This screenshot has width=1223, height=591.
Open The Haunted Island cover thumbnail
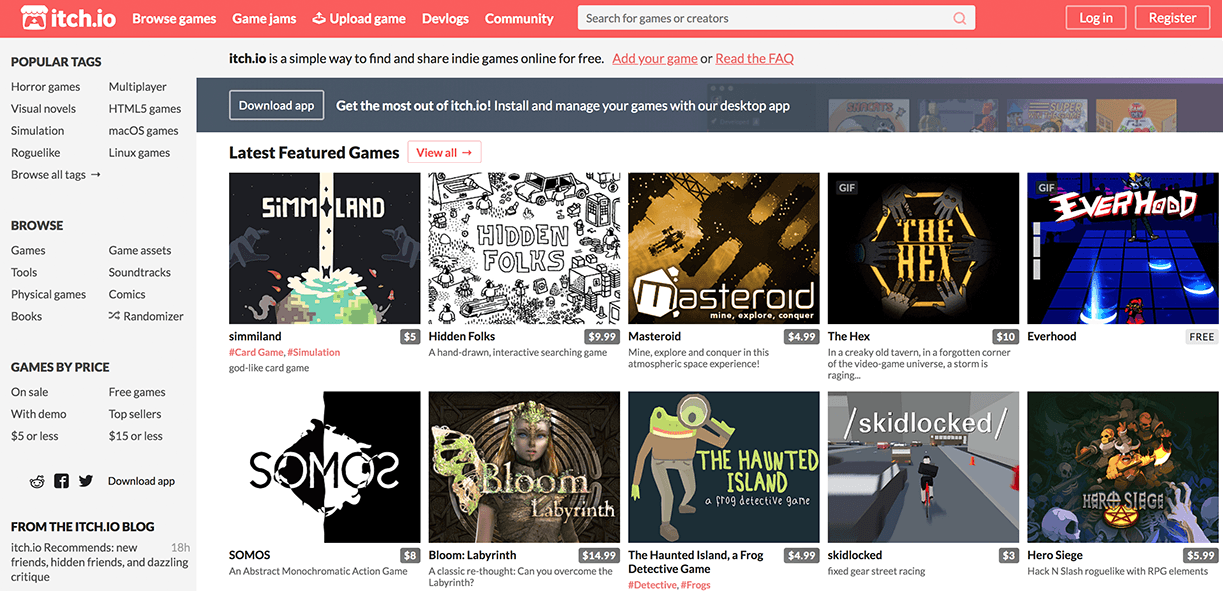tap(724, 467)
